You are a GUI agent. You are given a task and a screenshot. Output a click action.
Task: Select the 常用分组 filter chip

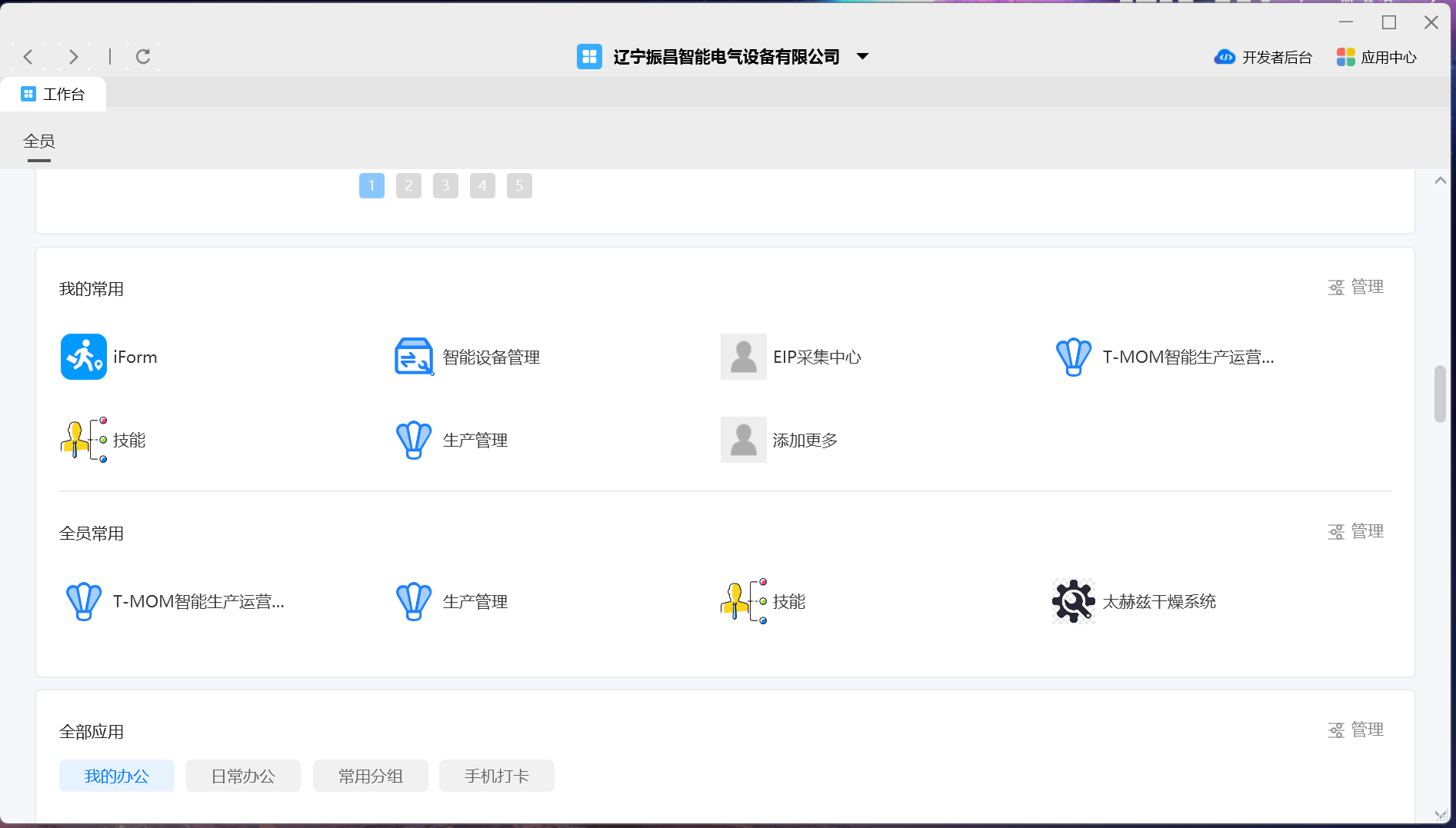point(371,776)
